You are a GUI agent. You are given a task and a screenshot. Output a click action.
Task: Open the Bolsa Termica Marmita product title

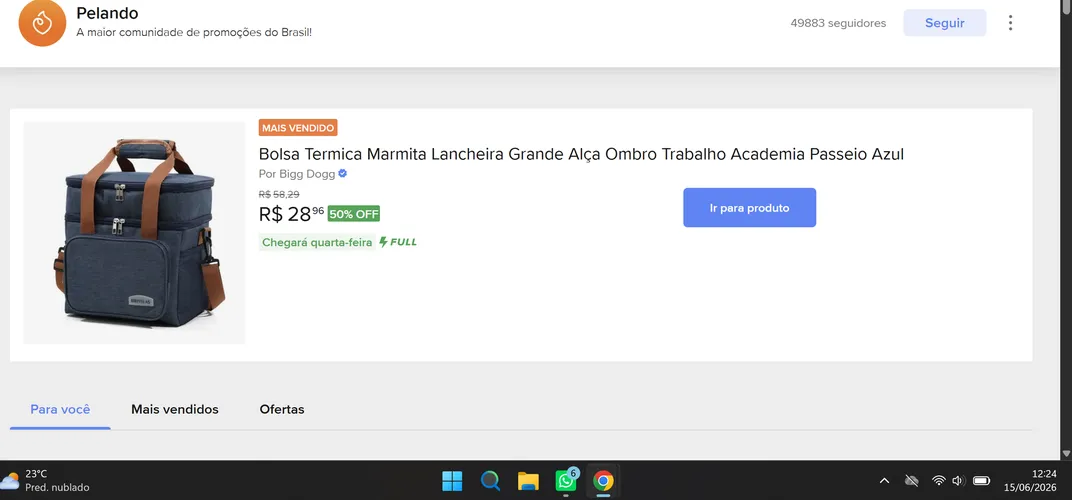tap(581, 154)
